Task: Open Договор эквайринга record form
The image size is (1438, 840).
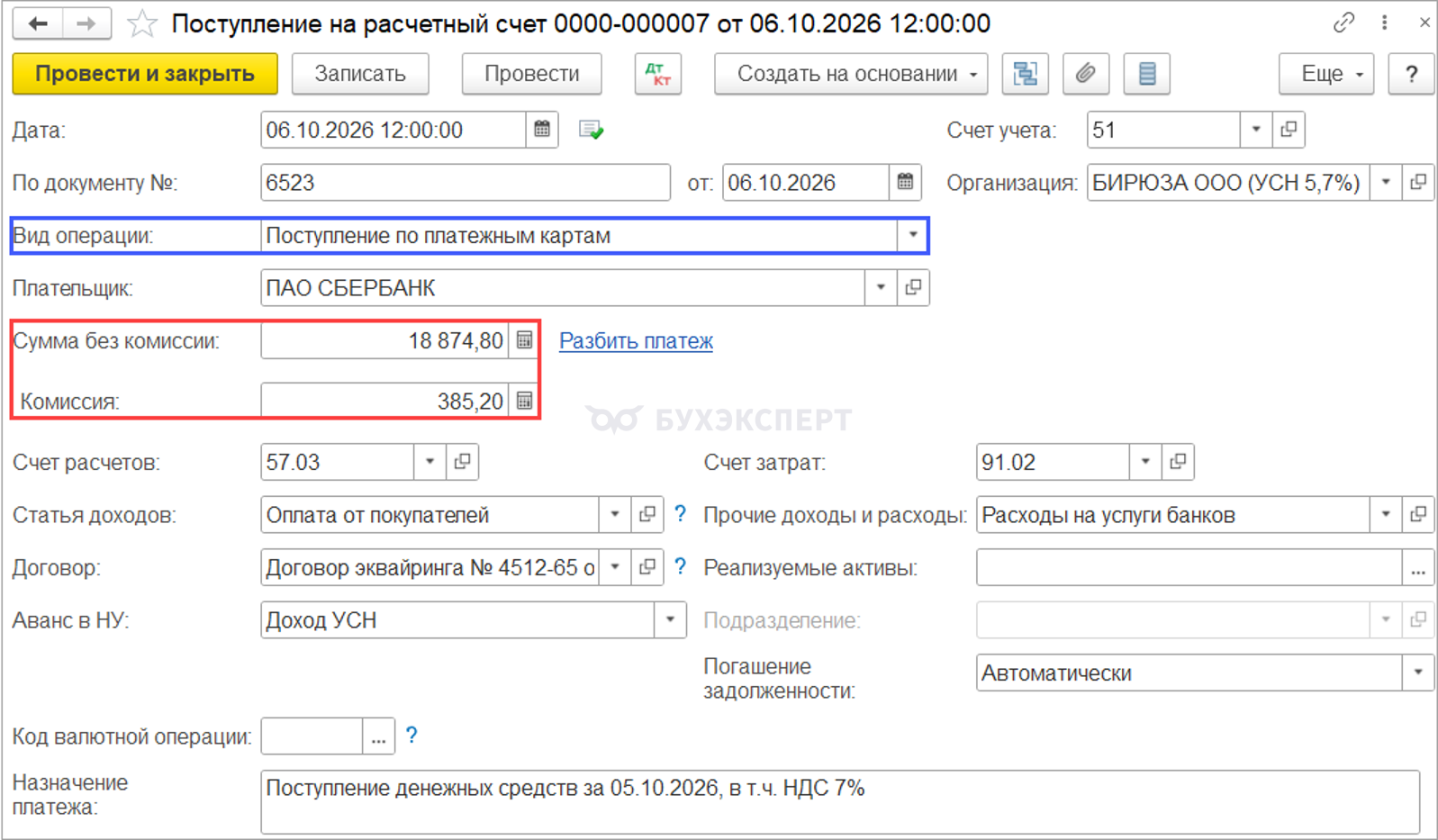Action: (647, 567)
